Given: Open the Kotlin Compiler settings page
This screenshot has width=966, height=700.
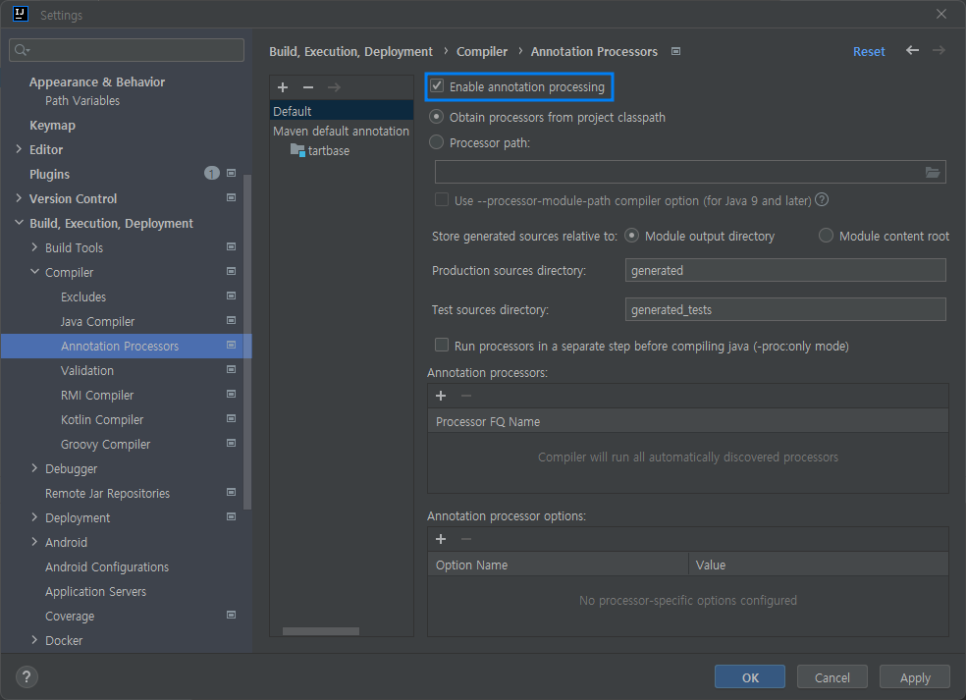Looking at the screenshot, I should [102, 420].
